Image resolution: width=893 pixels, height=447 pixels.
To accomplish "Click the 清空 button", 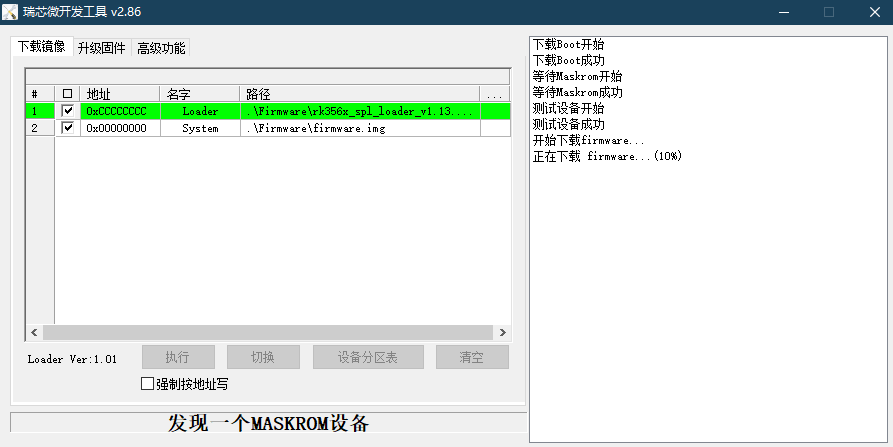I will point(472,357).
